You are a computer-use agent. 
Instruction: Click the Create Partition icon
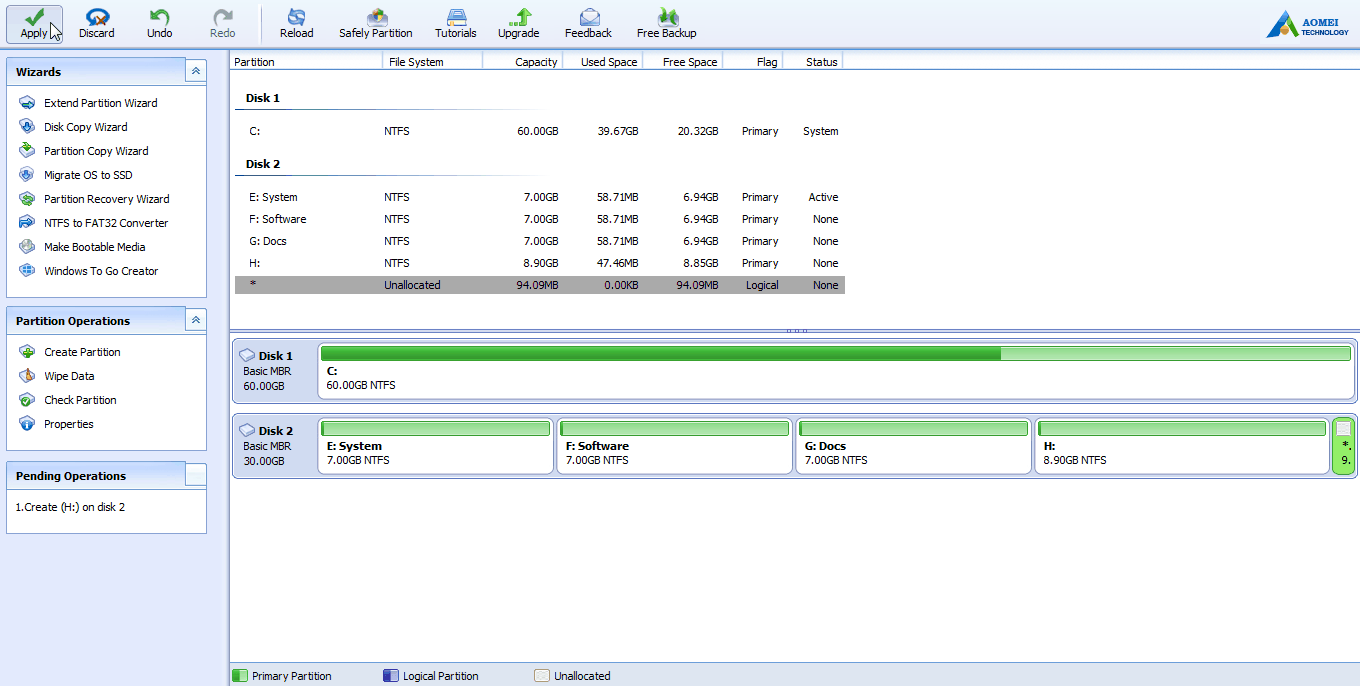(27, 351)
